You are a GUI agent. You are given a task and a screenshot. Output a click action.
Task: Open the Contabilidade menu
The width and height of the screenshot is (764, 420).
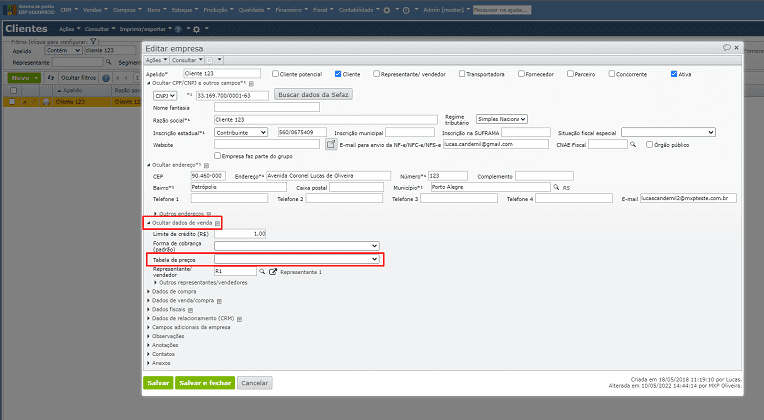click(359, 10)
